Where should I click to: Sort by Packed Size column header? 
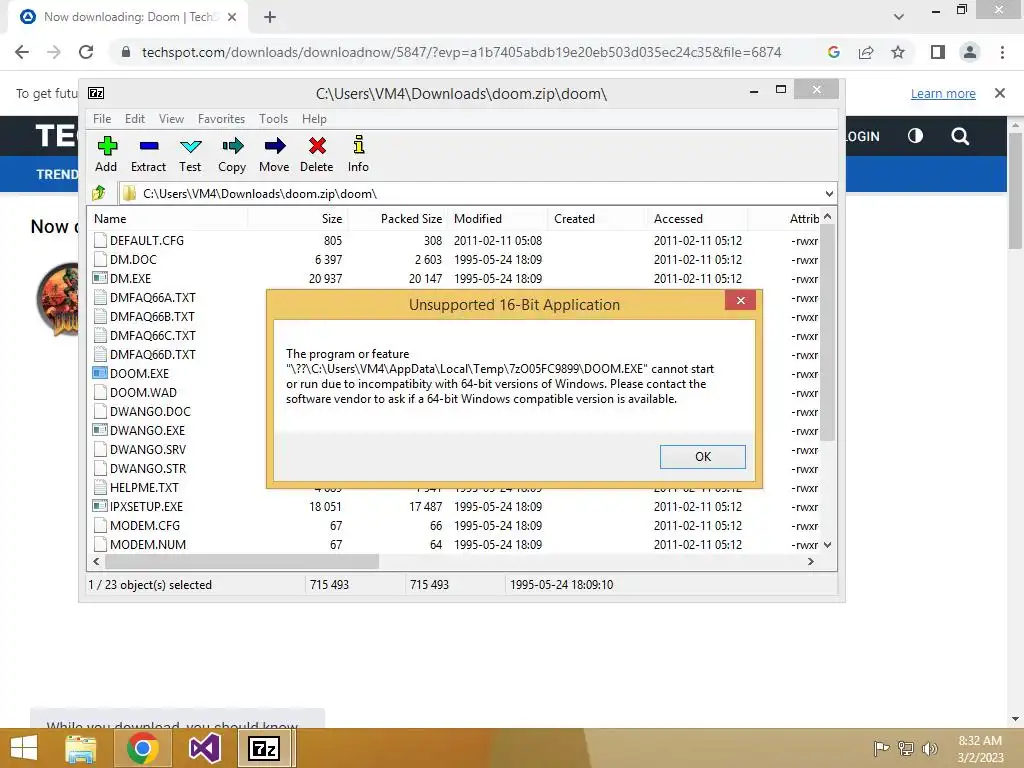coord(398,219)
